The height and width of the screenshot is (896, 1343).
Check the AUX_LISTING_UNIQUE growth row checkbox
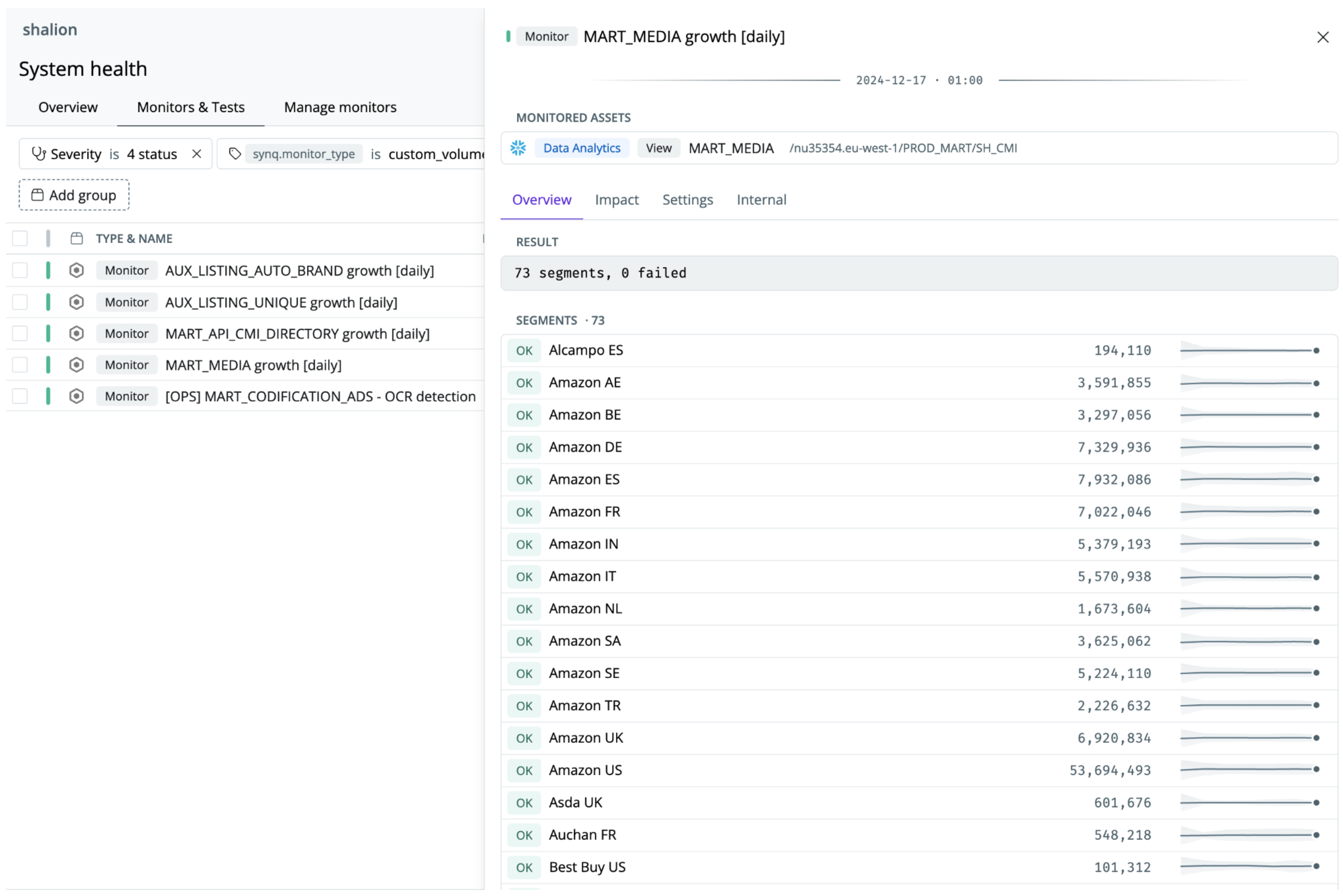(20, 302)
